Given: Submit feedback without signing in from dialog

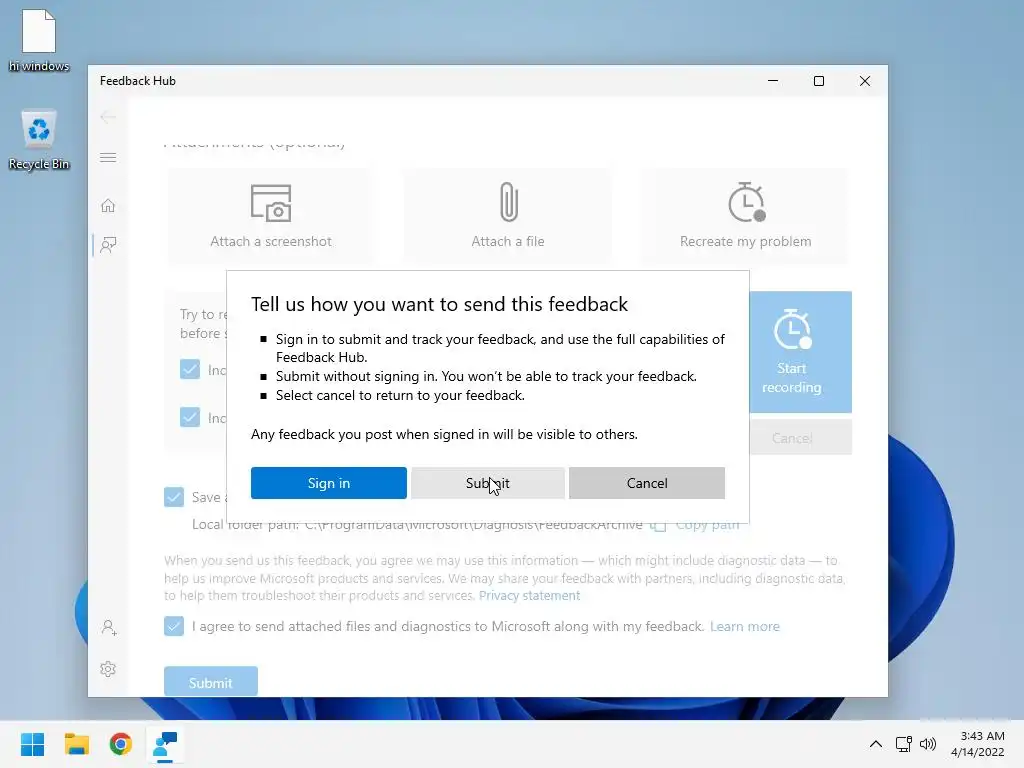Looking at the screenshot, I should coord(488,483).
